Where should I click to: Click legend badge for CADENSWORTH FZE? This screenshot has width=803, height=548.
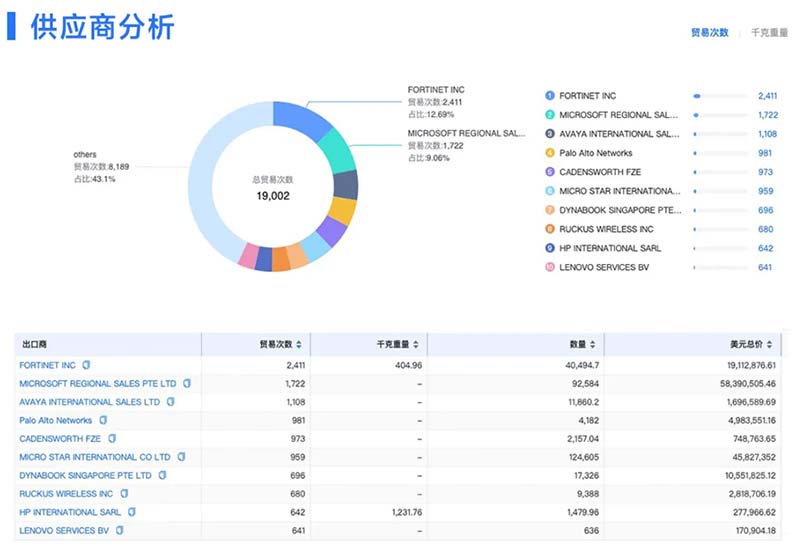550,172
